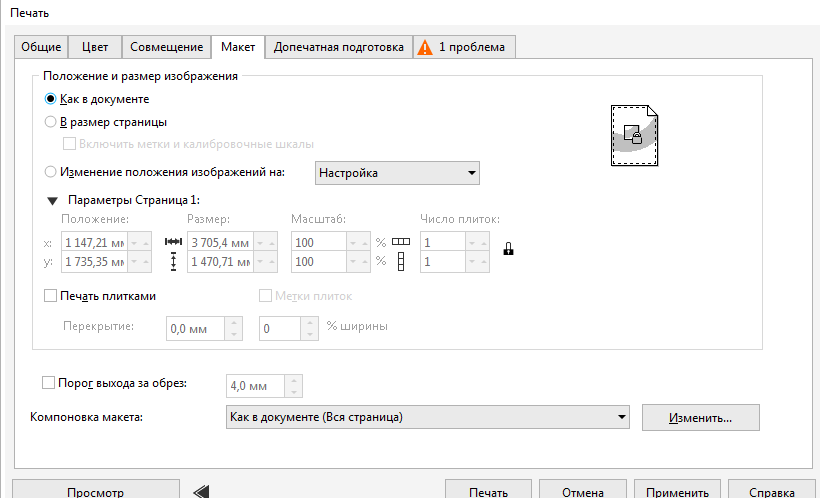Click the 'Перекрытие' 0,0 мм field
Image resolution: width=820 pixels, height=498 pixels.
[196, 329]
